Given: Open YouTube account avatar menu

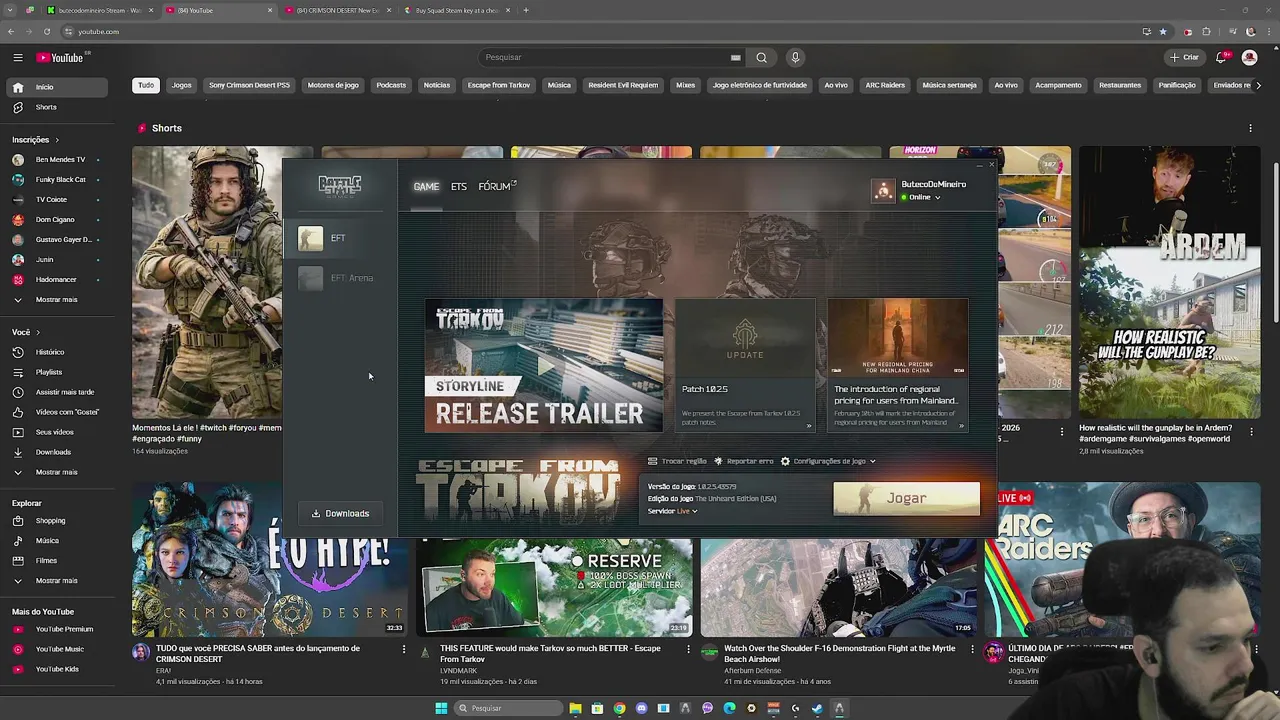Looking at the screenshot, I should (1249, 57).
